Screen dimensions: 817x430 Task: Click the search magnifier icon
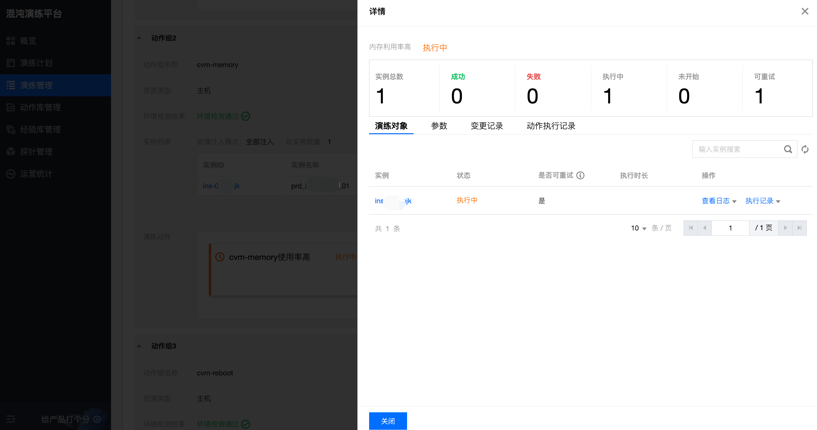[788, 149]
